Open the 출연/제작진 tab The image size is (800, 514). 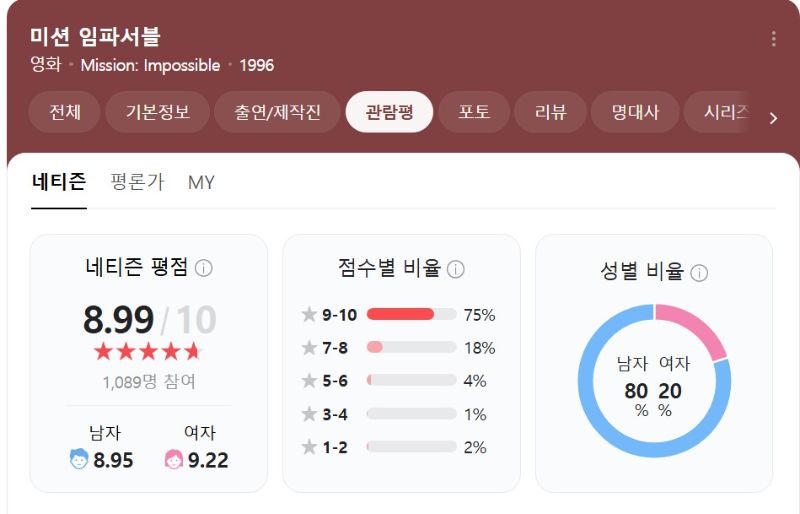(277, 112)
